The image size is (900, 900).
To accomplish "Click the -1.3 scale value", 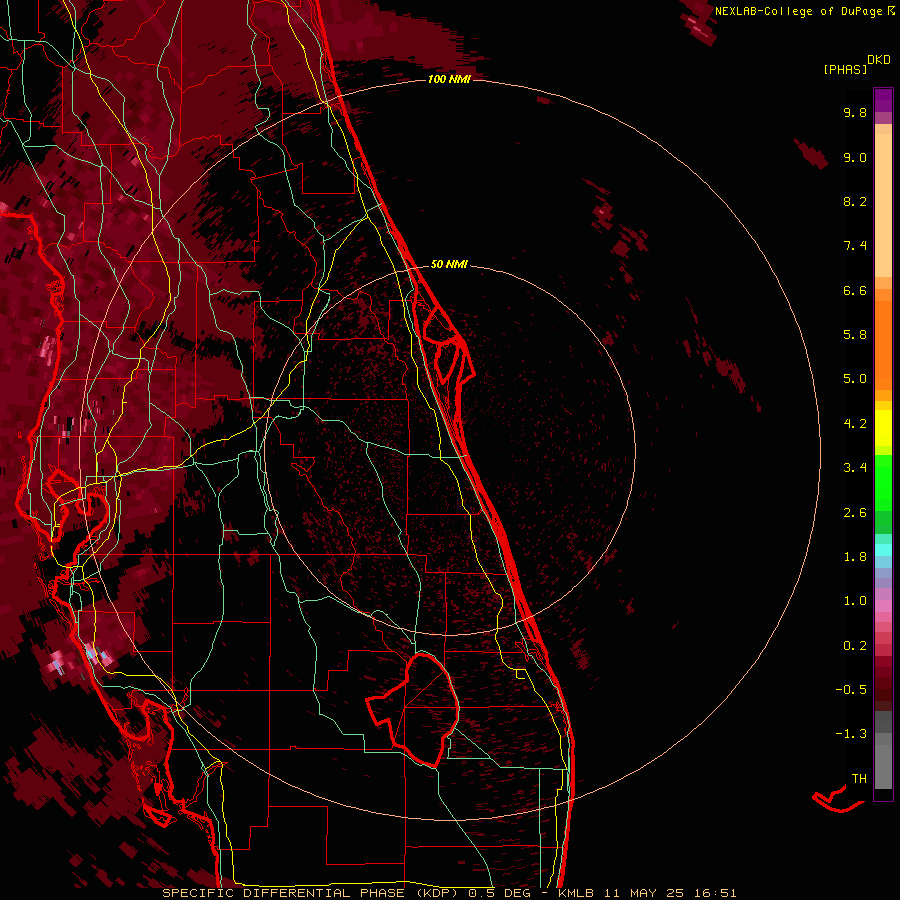I will (x=851, y=734).
